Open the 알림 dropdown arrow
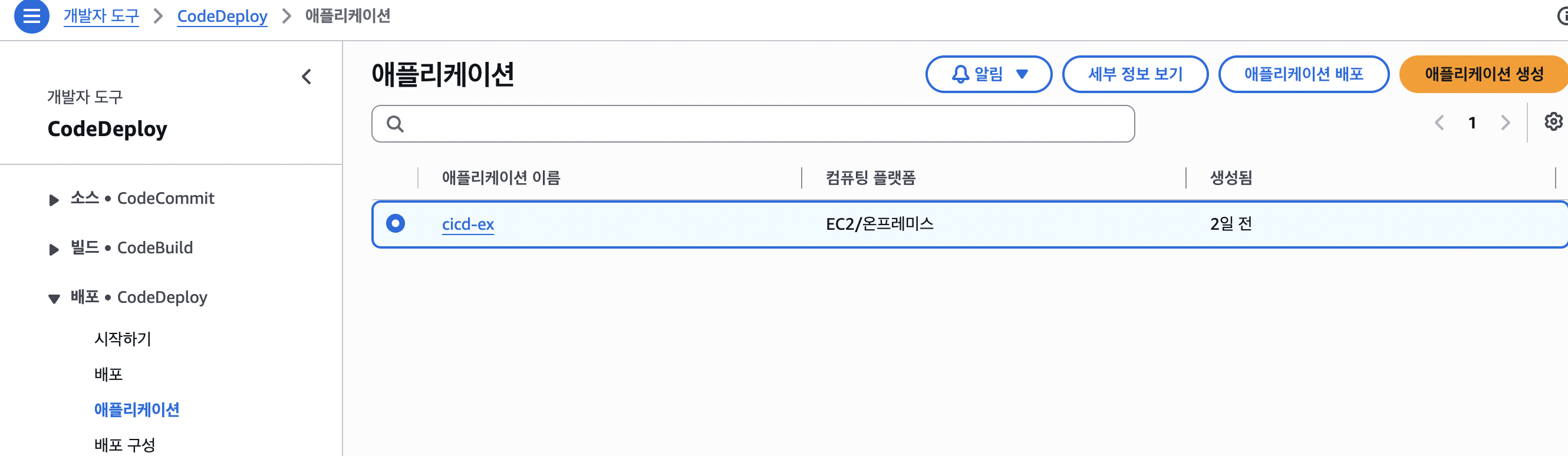Viewport: 1568px width, 456px height. (1022, 74)
